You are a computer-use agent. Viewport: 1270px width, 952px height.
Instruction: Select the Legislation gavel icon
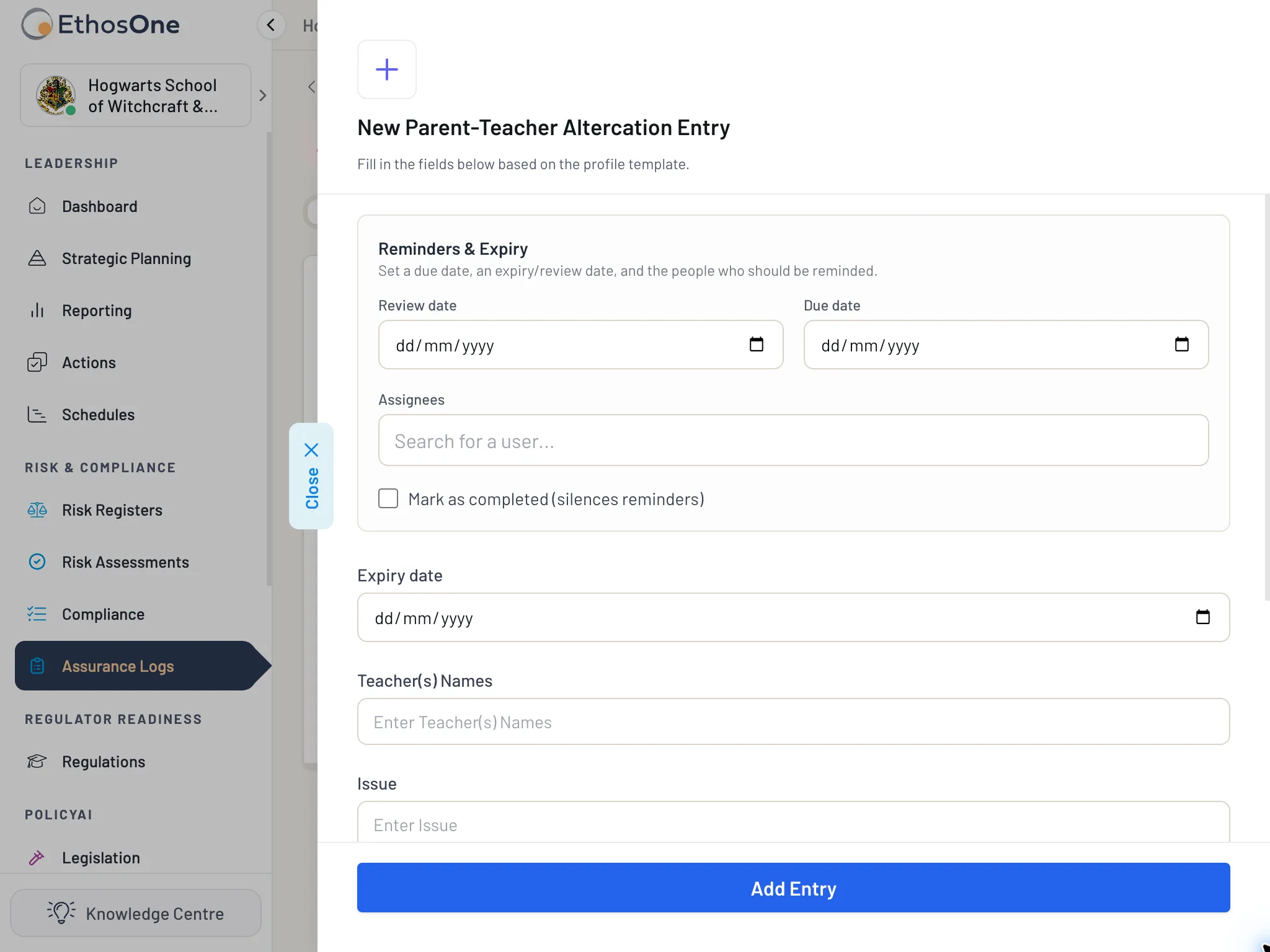(37, 858)
